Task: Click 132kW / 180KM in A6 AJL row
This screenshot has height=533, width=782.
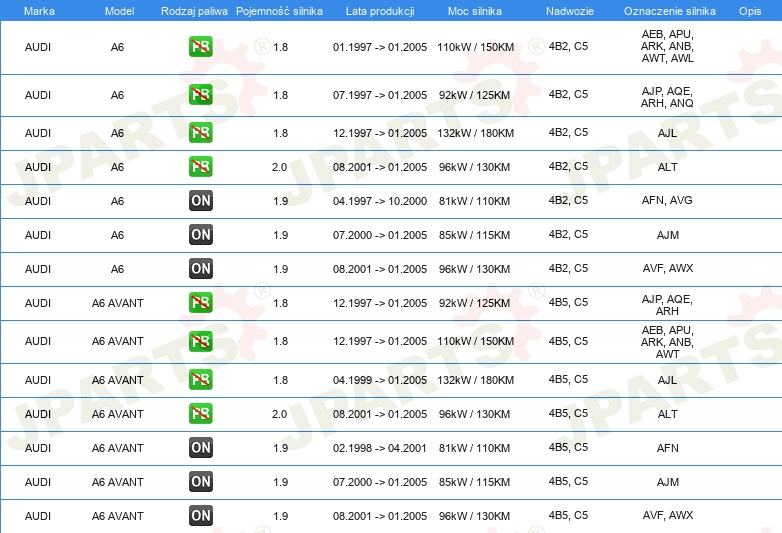Action: point(475,133)
